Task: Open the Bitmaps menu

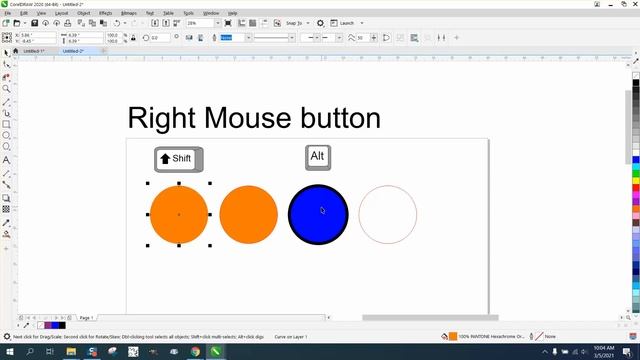Action: (x=129, y=13)
